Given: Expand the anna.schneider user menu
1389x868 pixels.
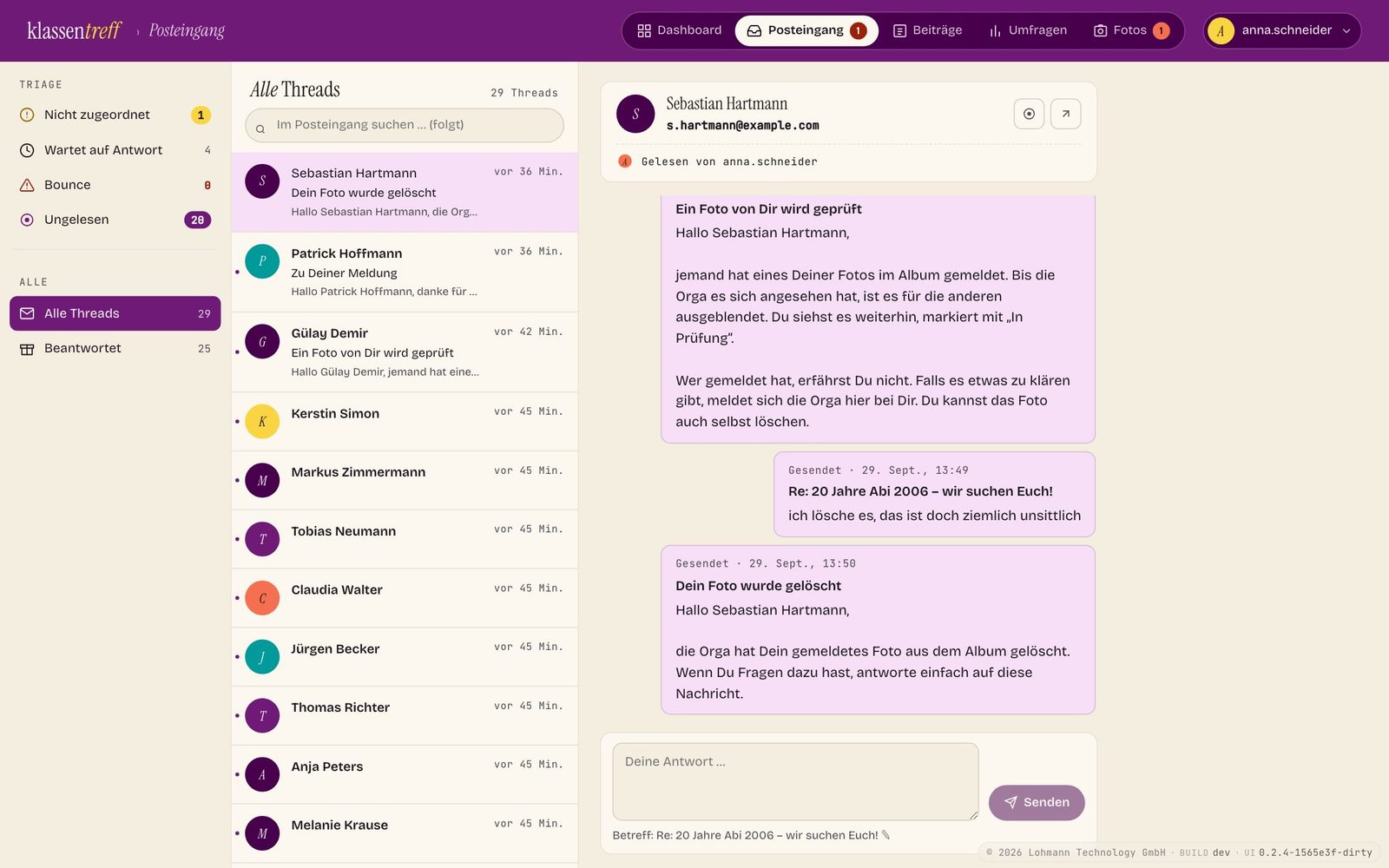Looking at the screenshot, I should [1282, 30].
